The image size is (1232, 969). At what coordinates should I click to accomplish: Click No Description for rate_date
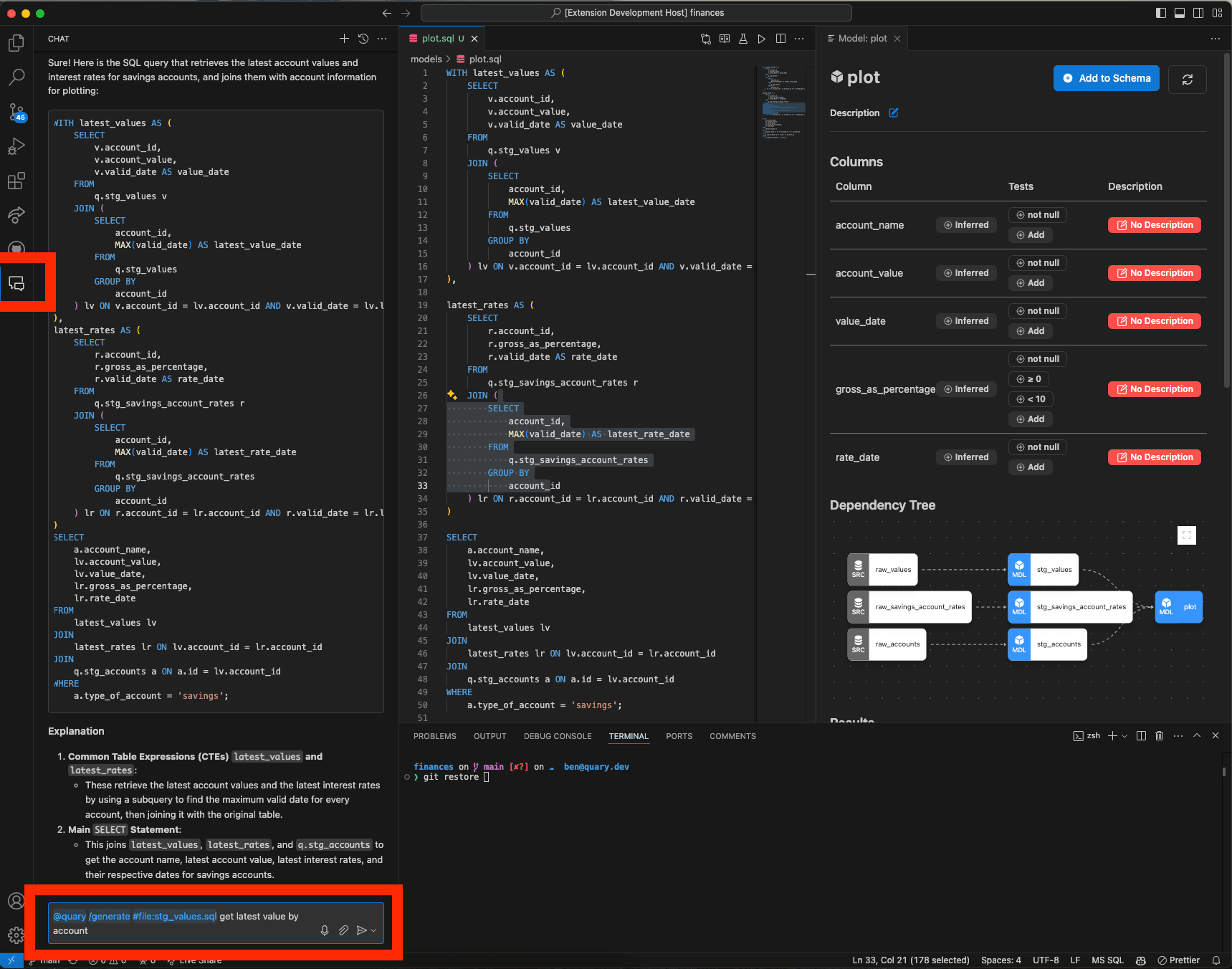(x=1154, y=457)
